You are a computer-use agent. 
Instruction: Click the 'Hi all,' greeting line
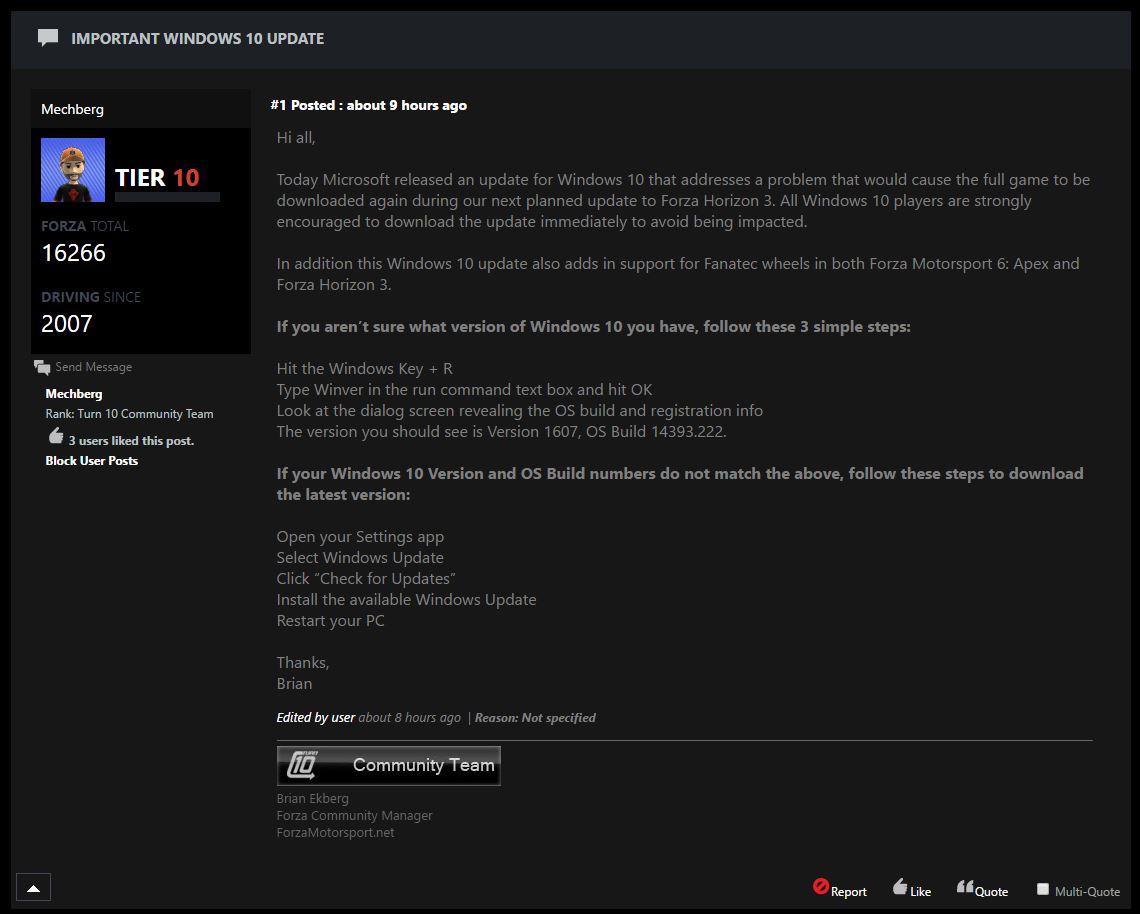[296, 137]
